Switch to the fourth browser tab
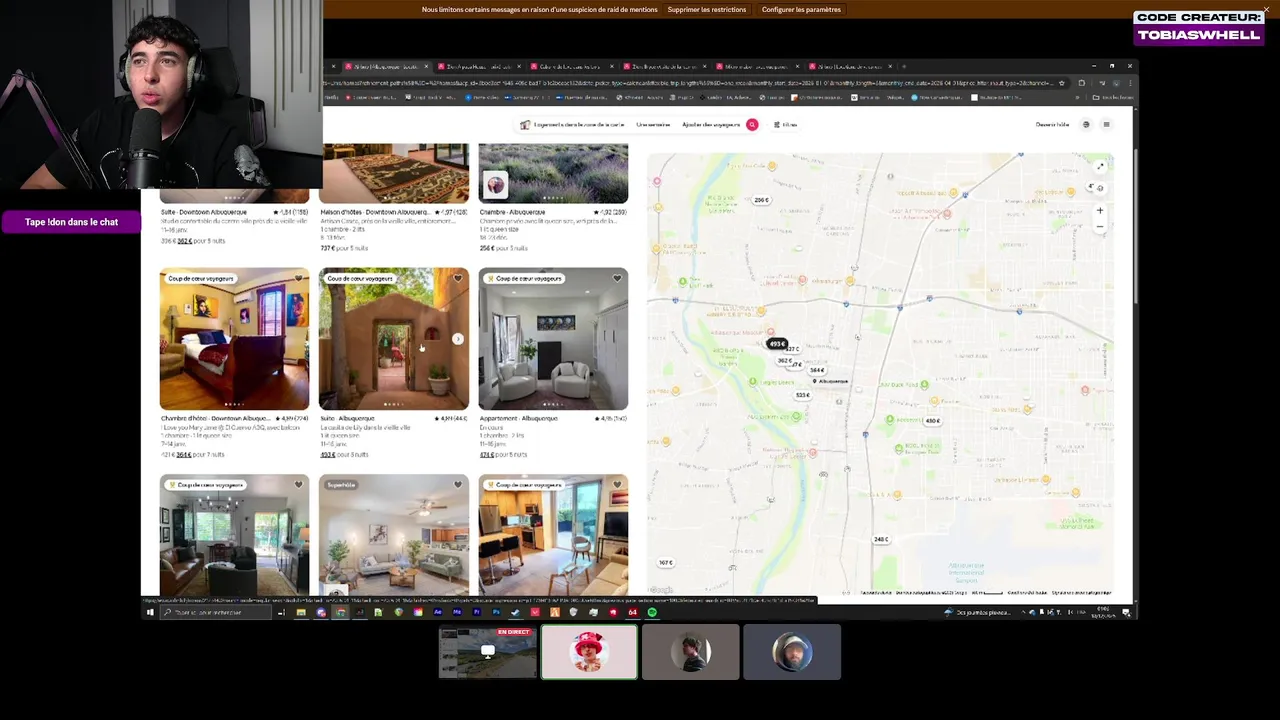 [664, 67]
